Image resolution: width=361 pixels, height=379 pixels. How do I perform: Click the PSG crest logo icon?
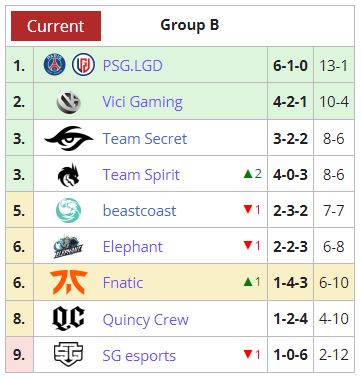click(x=54, y=64)
